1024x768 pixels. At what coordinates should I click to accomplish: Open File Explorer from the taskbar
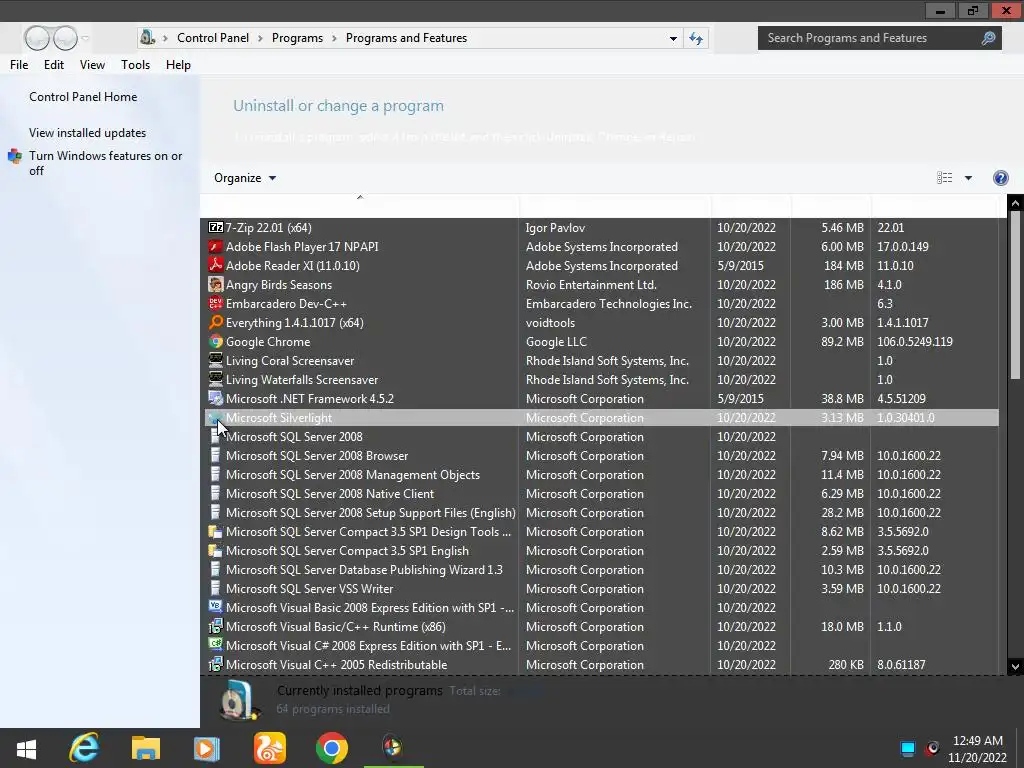click(x=146, y=748)
